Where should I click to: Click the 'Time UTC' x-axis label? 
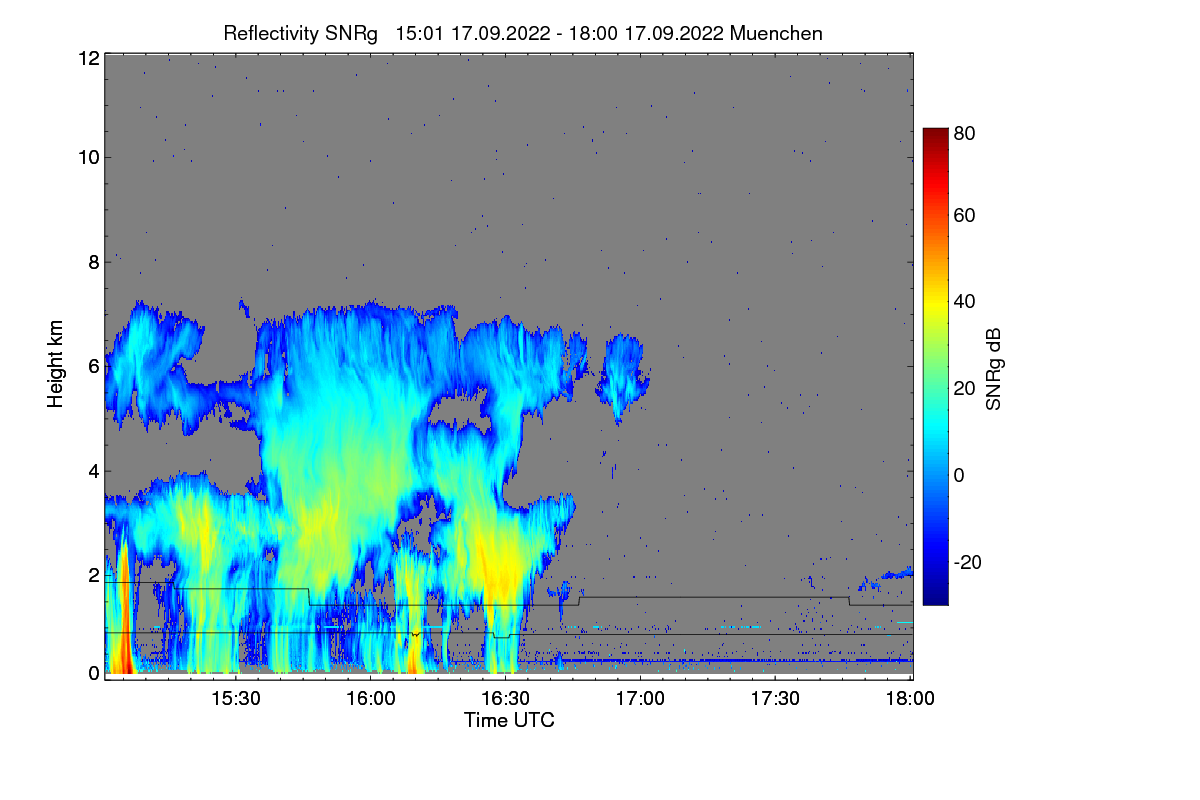pos(509,720)
